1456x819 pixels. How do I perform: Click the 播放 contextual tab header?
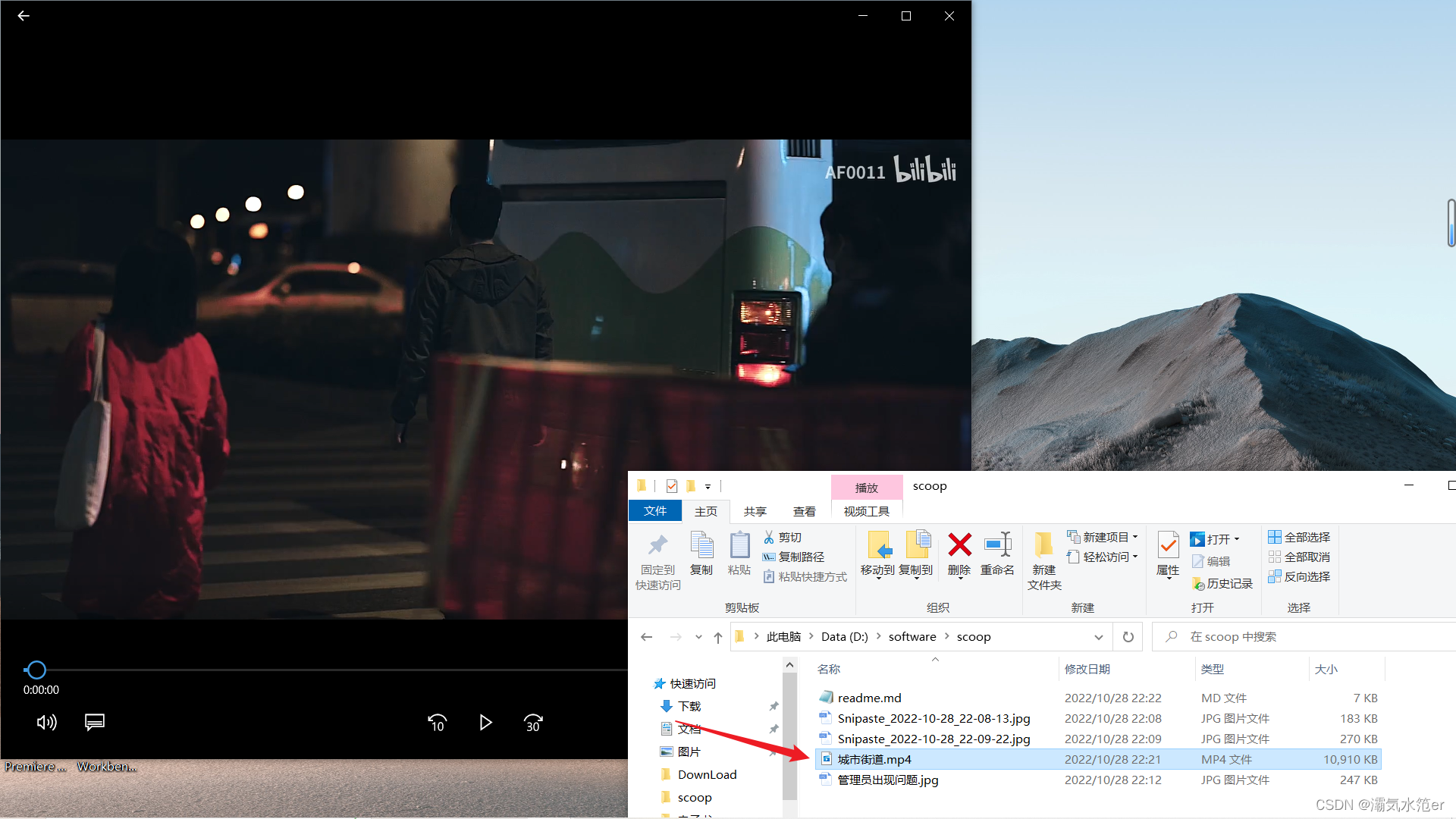pyautogui.click(x=867, y=488)
